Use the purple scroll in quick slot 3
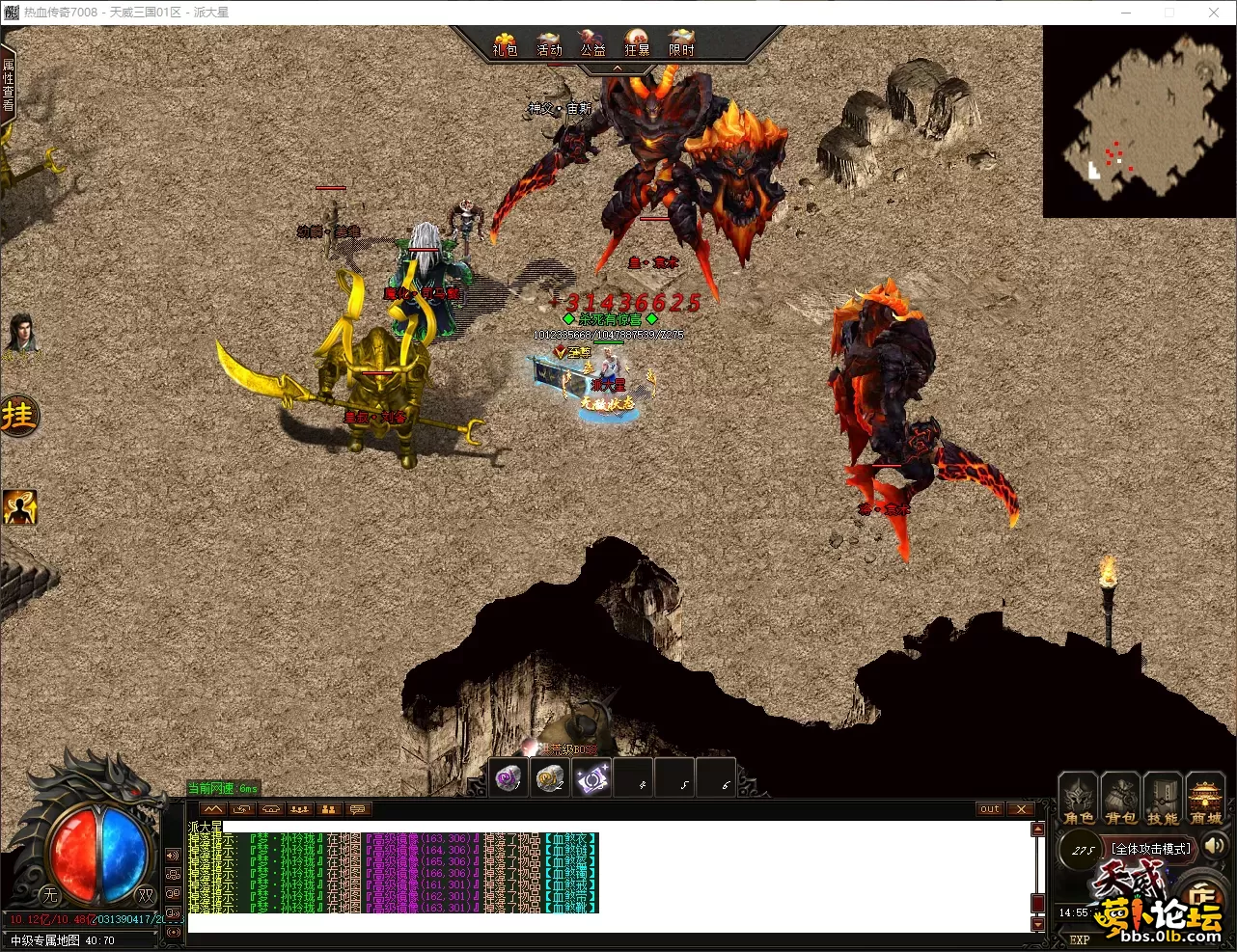 click(x=591, y=778)
